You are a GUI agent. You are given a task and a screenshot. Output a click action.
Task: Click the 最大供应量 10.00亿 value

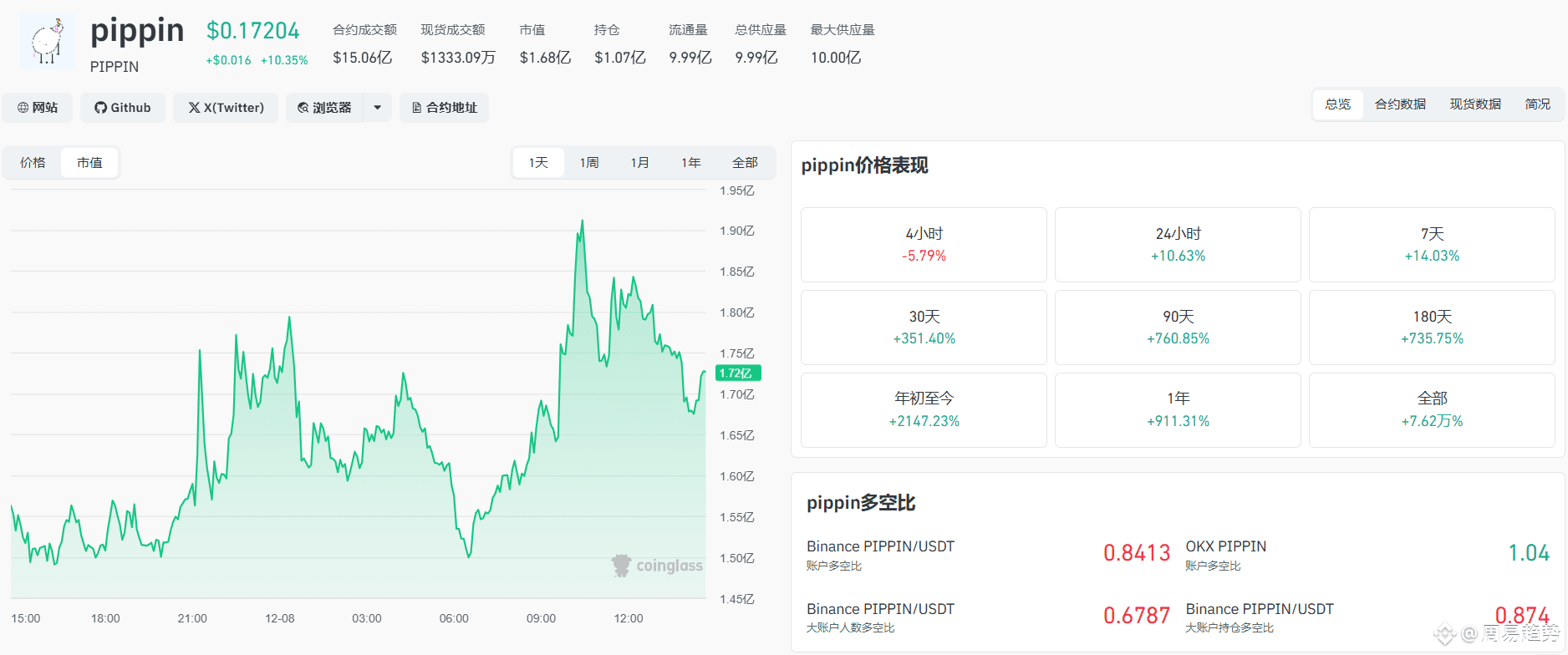[x=836, y=58]
